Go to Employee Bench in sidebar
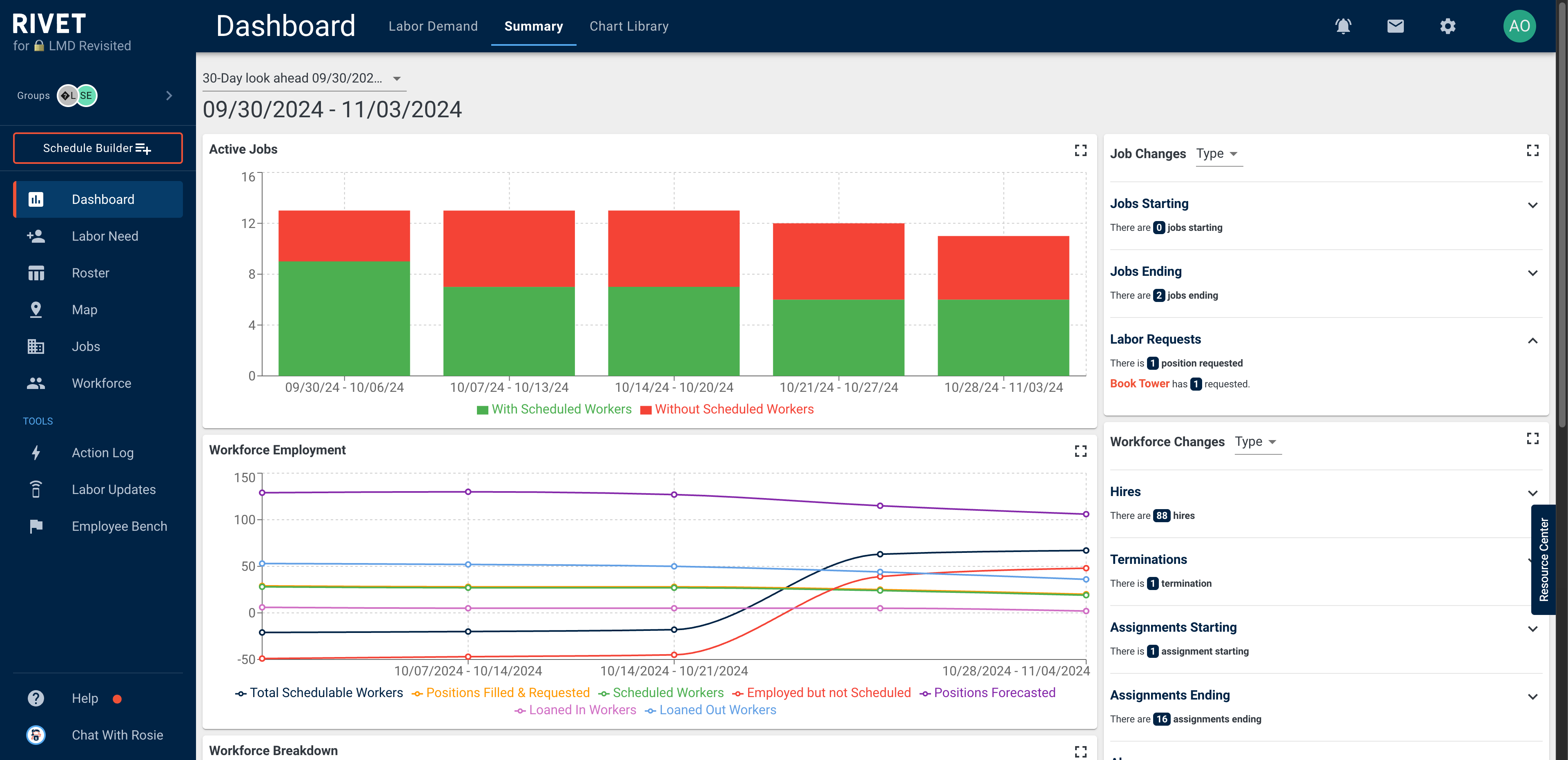Viewport: 1568px width, 760px height. [x=98, y=526]
